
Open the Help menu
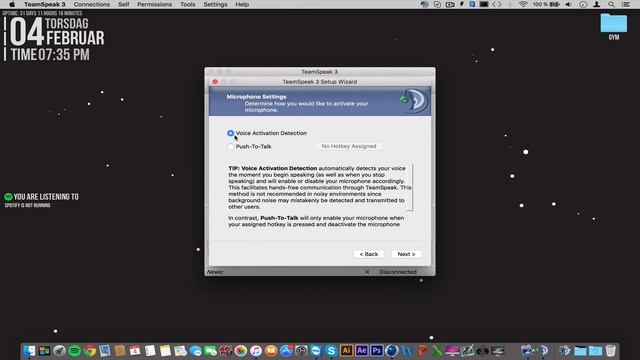tap(242, 4)
